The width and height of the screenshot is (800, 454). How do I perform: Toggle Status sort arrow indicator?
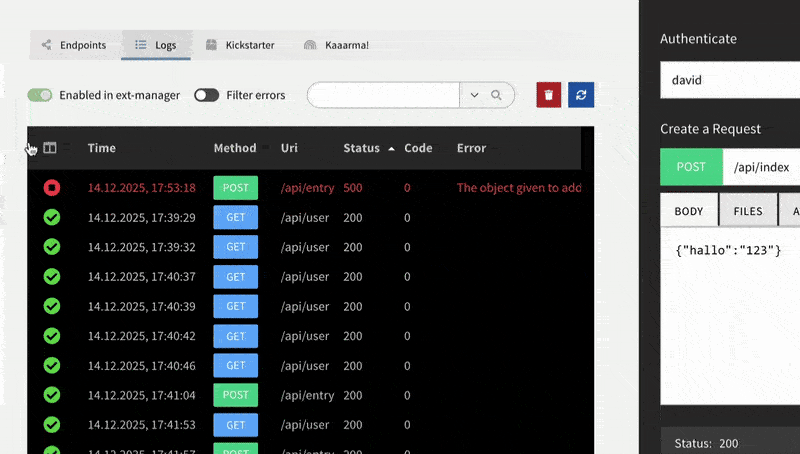coord(391,149)
